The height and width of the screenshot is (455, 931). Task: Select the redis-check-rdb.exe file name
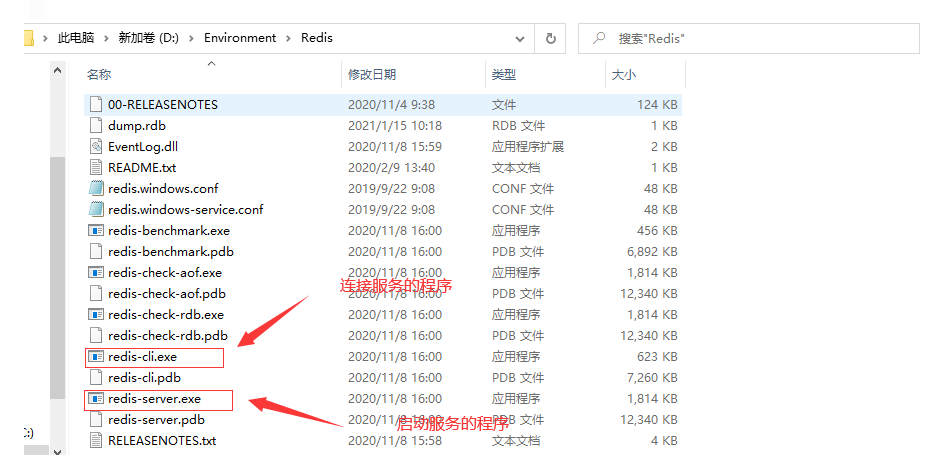[166, 314]
